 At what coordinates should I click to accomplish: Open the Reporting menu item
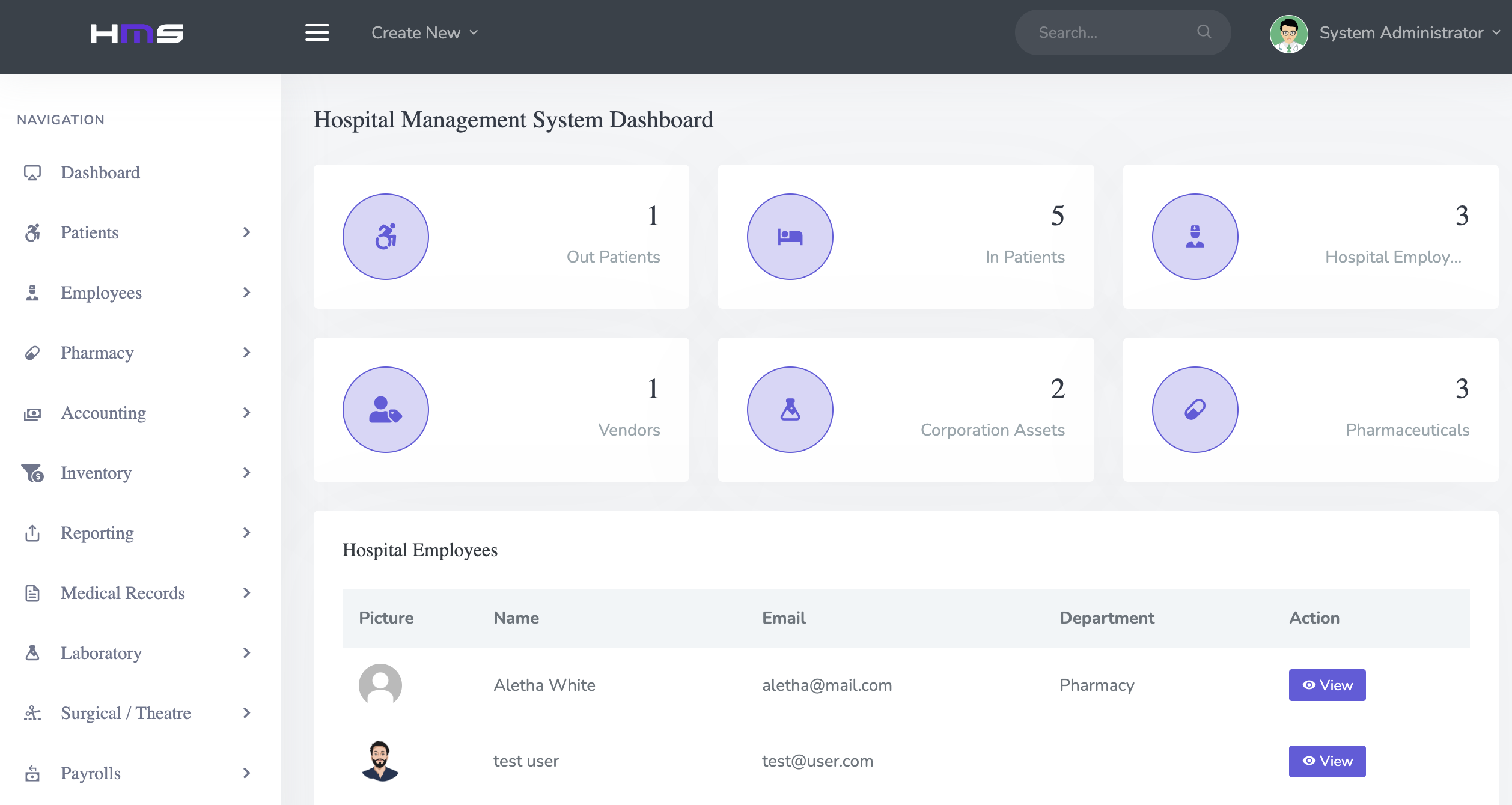click(97, 533)
